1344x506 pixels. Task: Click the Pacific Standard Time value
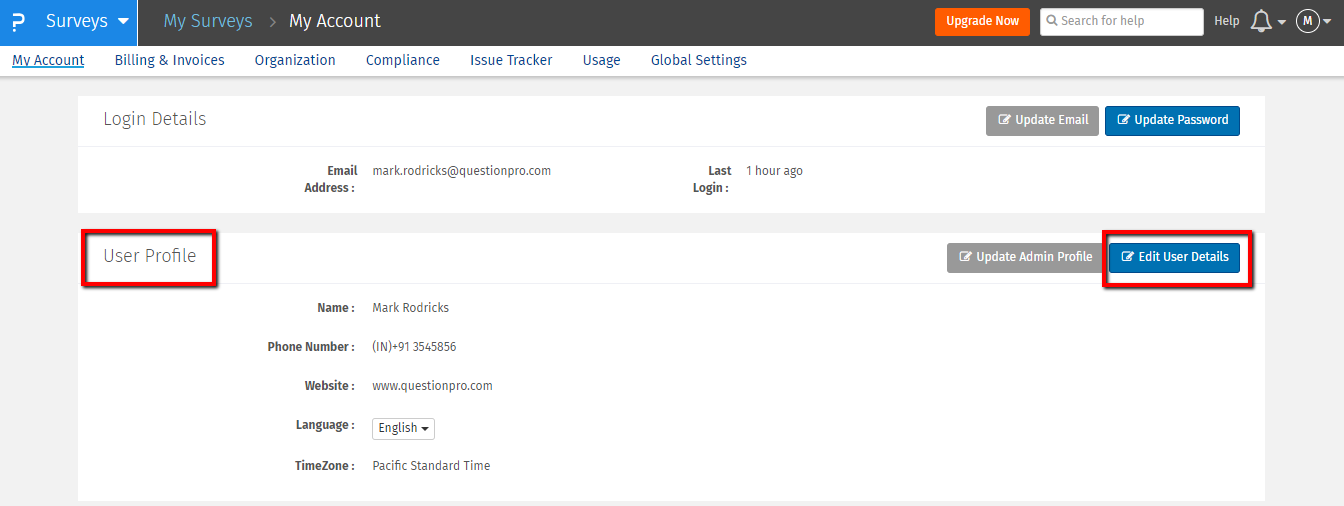[x=431, y=466]
